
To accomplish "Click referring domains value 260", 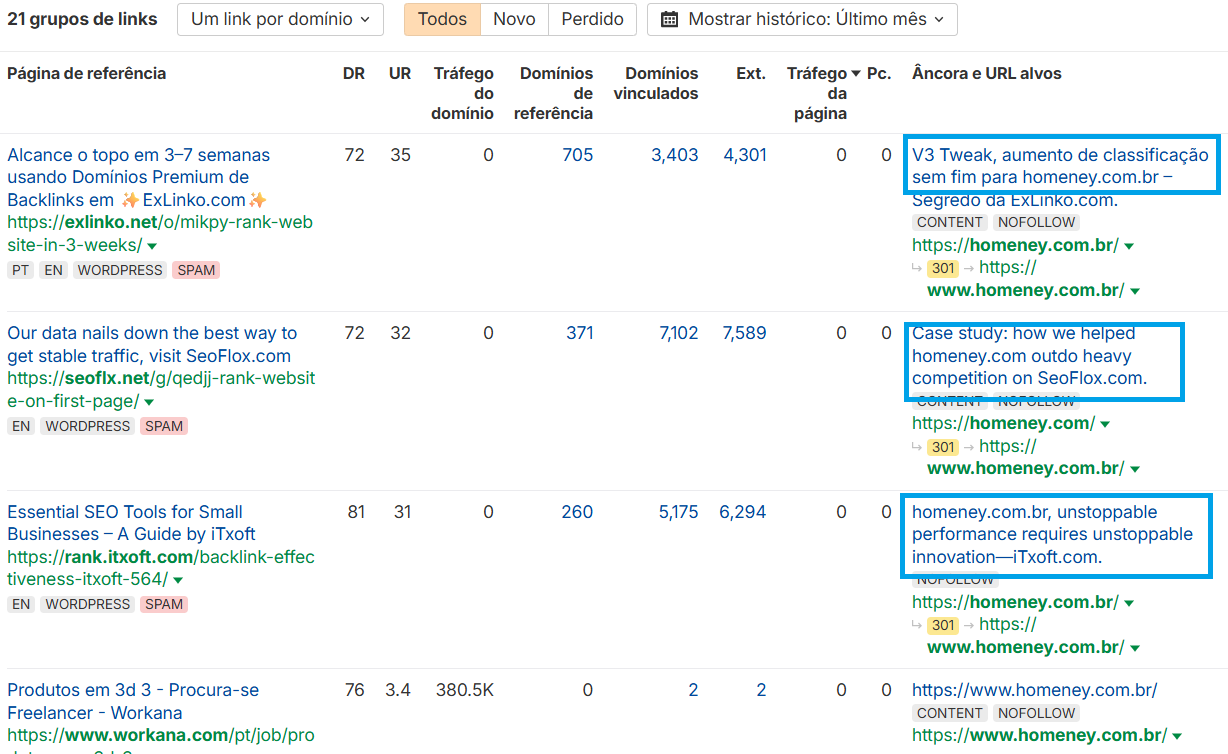I will [x=578, y=512].
